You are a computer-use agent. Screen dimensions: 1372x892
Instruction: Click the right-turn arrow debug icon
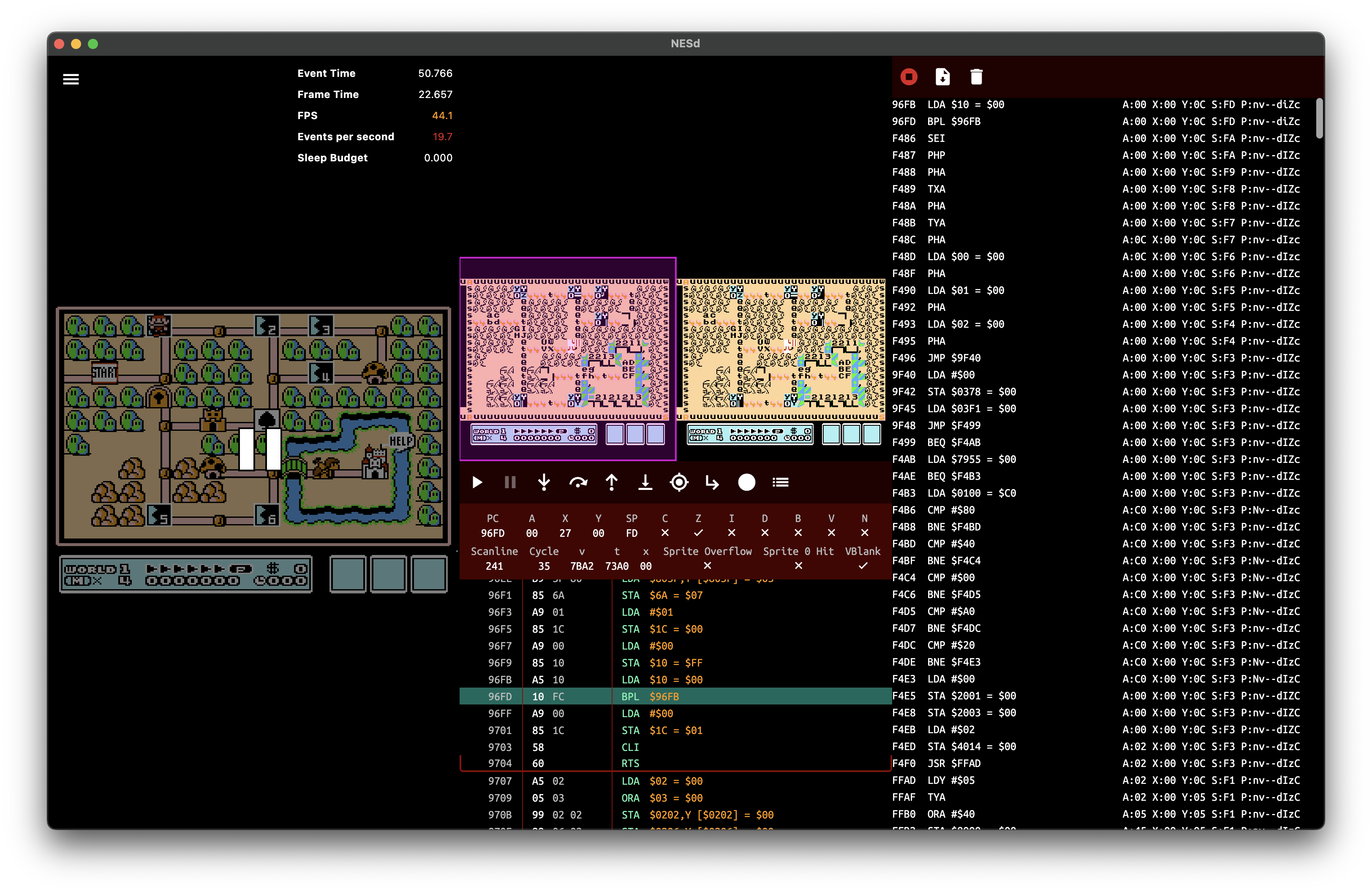713,482
